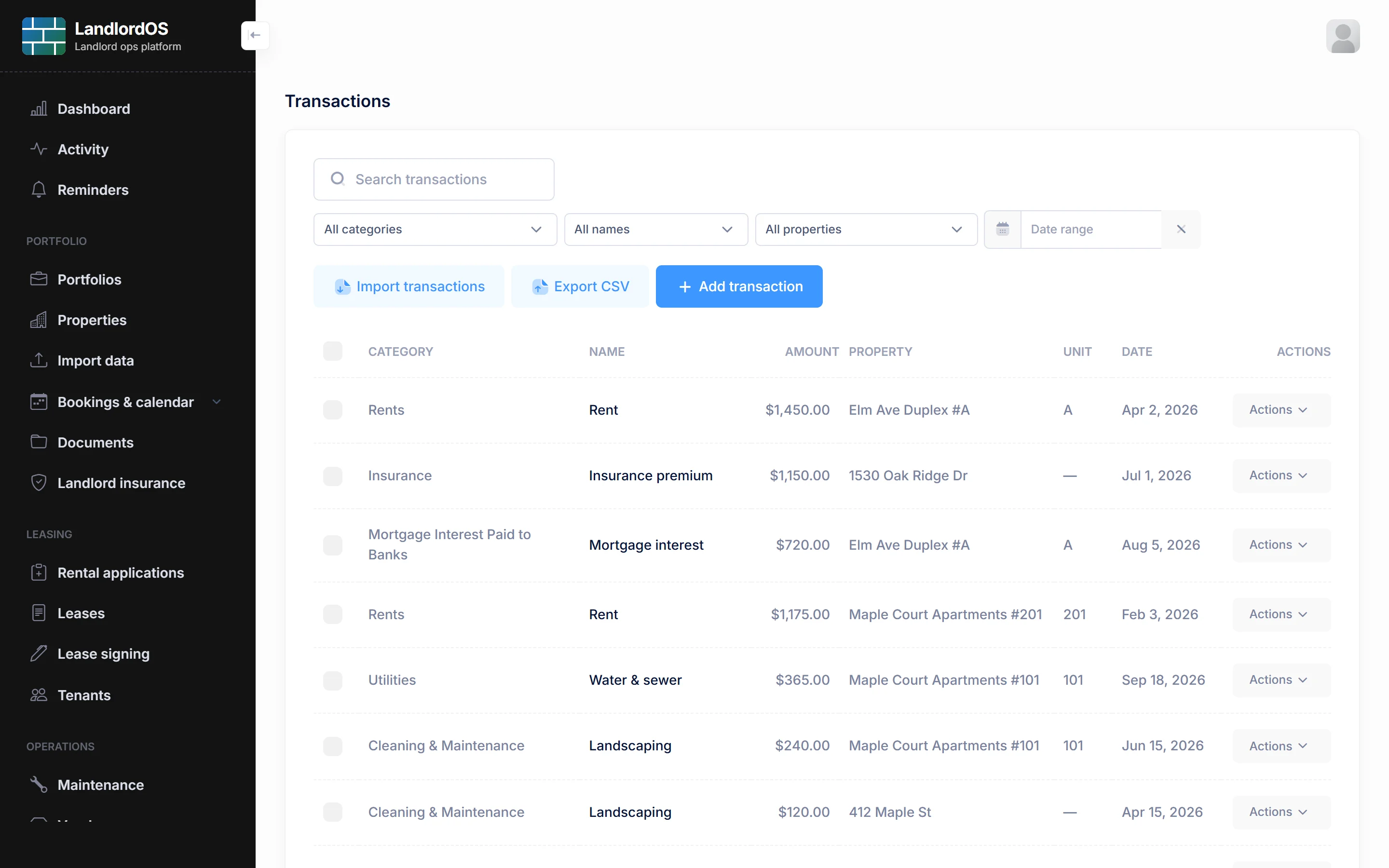Open Actions menu for Insurance premium row

[x=1280, y=475]
